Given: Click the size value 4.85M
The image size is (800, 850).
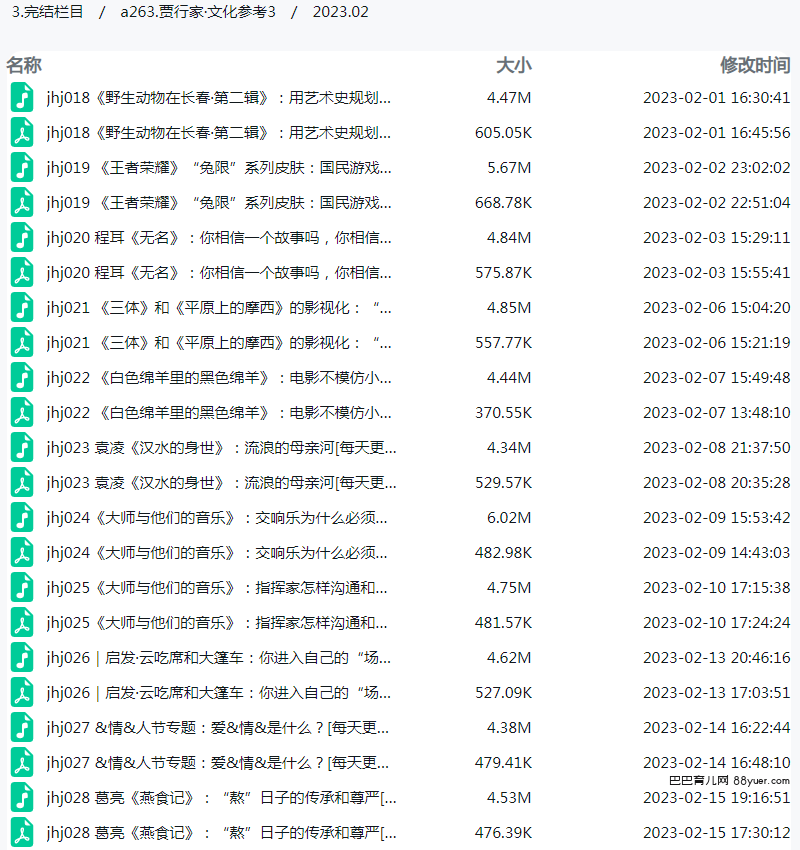Looking at the screenshot, I should [509, 307].
